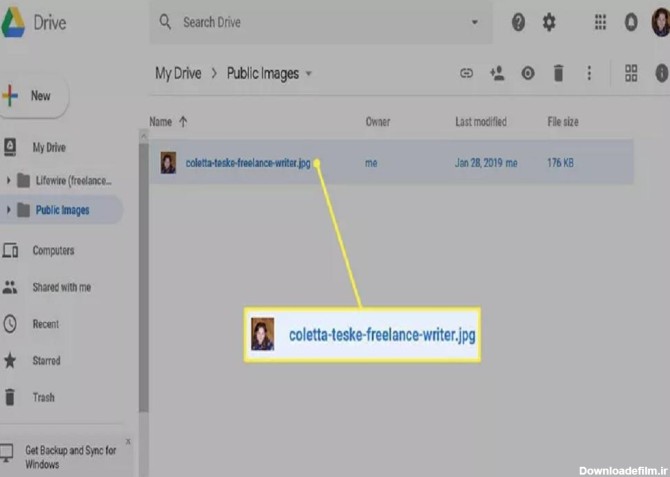Open the more actions three-dot menu
Viewport: 670px width, 477px height.
[589, 73]
